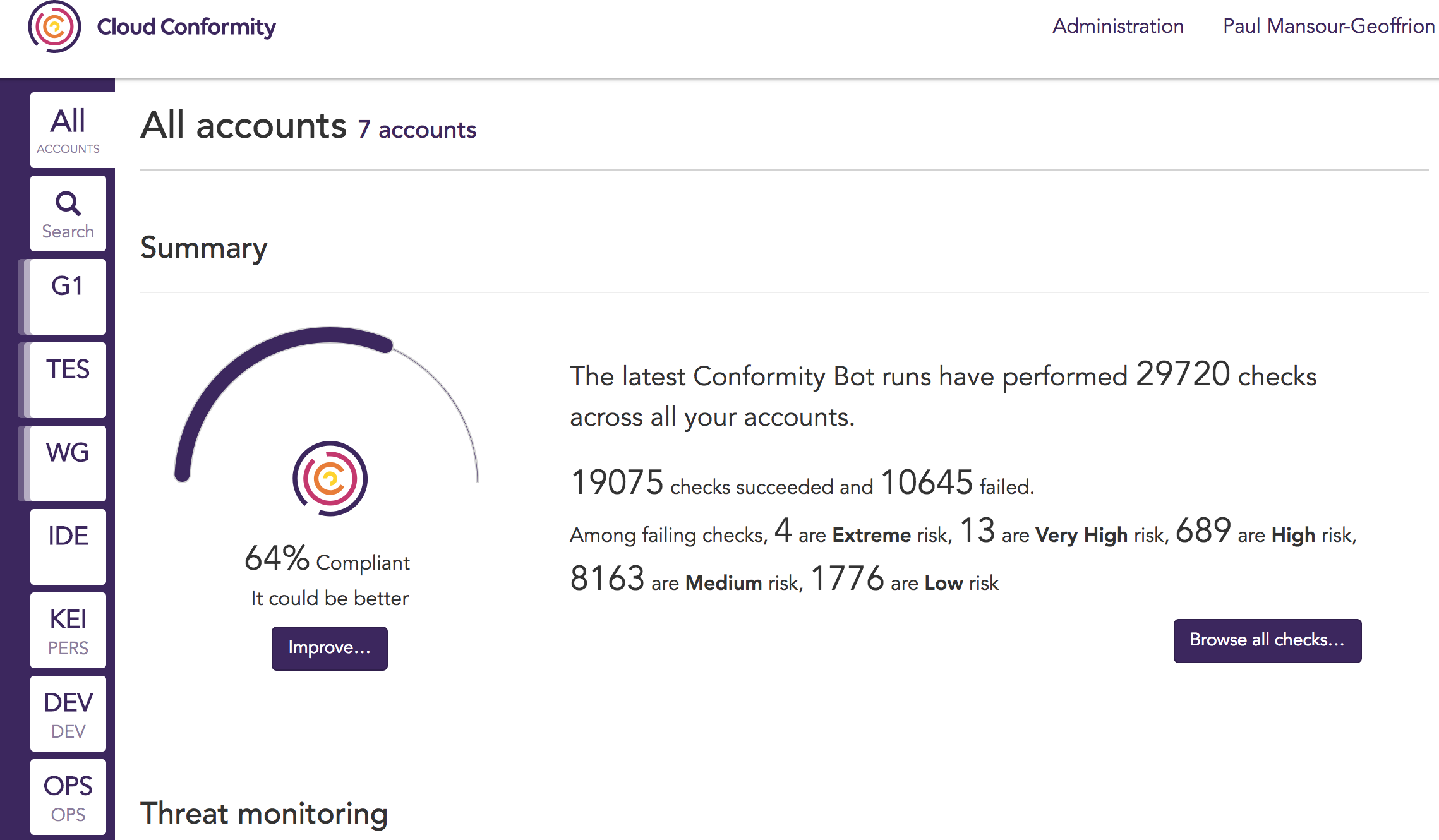Open the Search sidebar tile
The width and height of the screenshot is (1439, 840).
68,214
